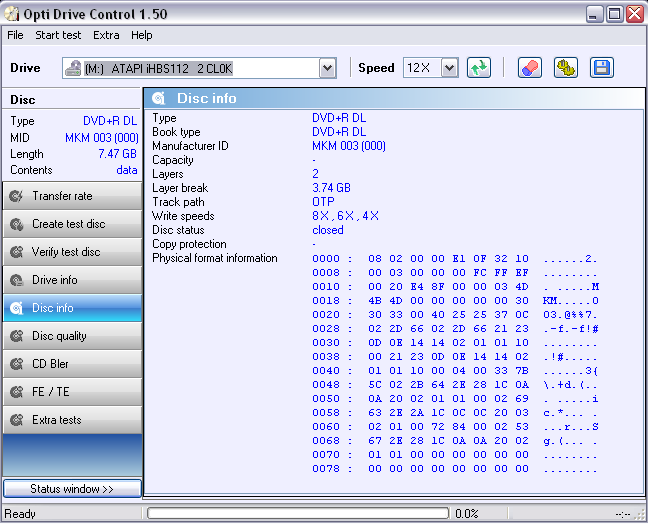
Task: Click the disc eraser icon
Action: pyautogui.click(x=530, y=68)
